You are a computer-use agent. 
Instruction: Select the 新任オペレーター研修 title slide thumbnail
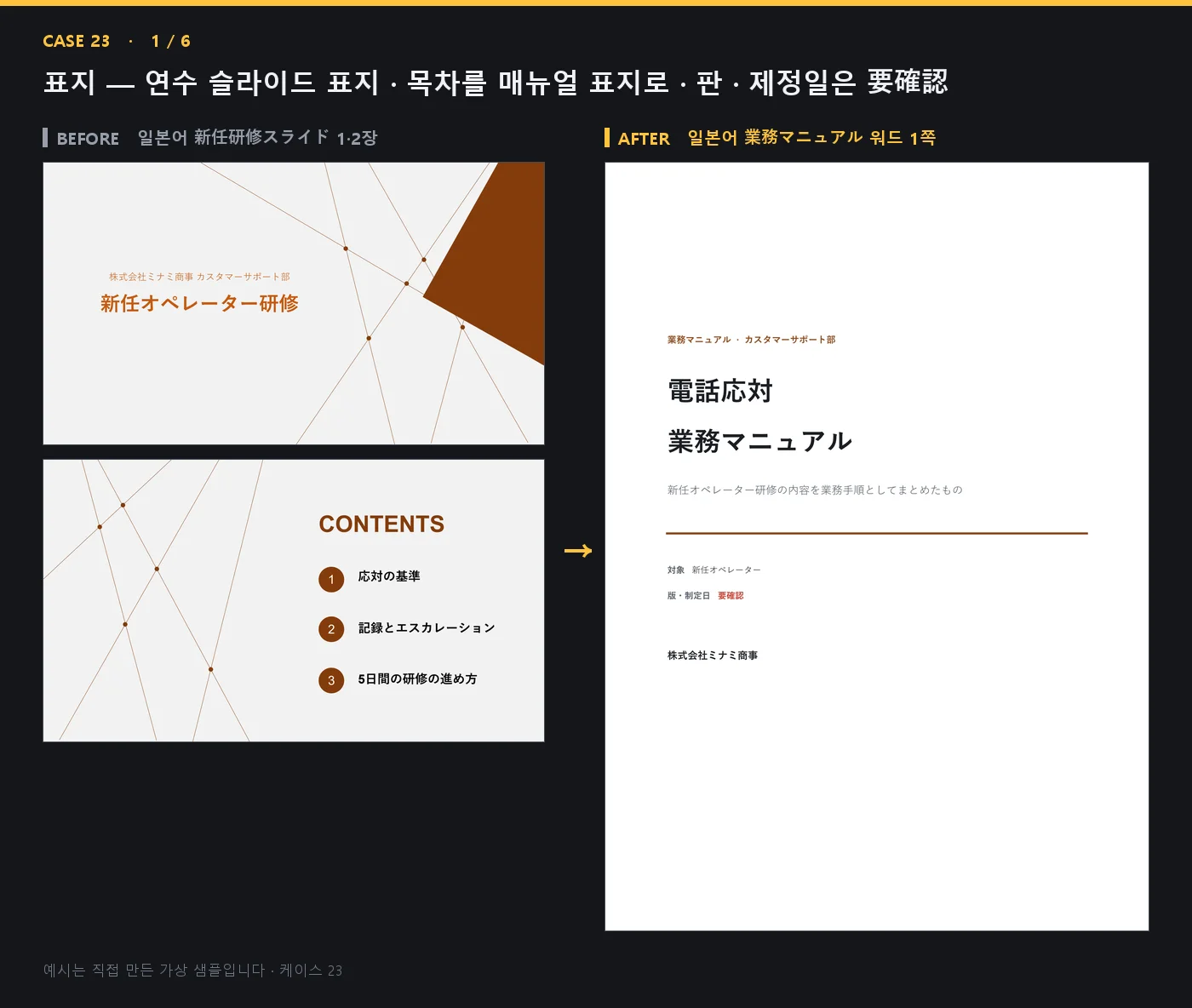[294, 303]
